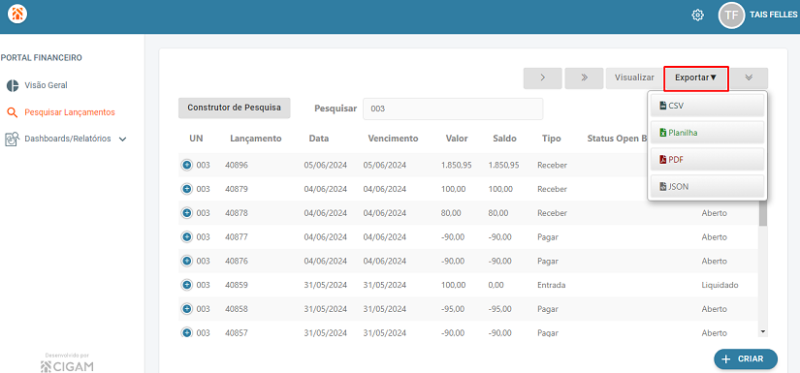Open Pesquisar Lançamentos in sidebar
Viewport: 800px width, 373px height.
point(69,112)
